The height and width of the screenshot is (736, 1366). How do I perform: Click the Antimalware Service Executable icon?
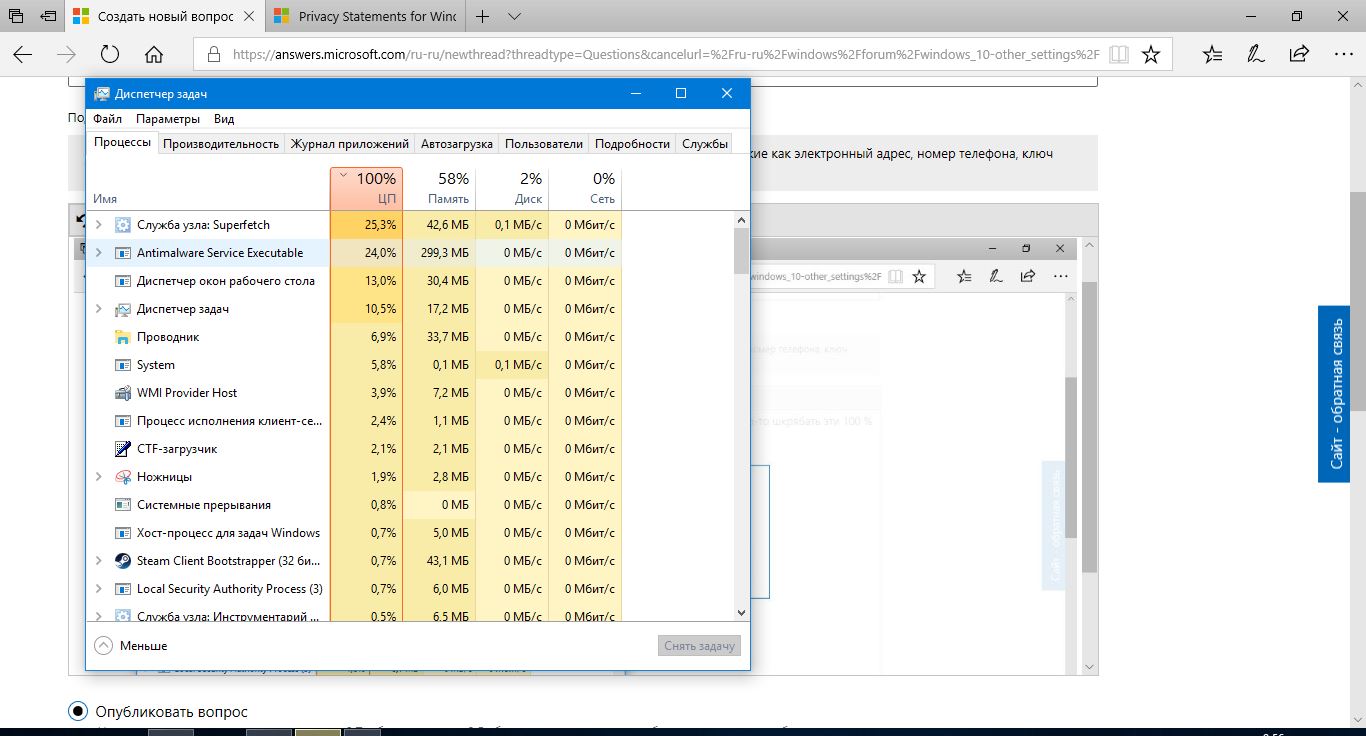point(123,253)
